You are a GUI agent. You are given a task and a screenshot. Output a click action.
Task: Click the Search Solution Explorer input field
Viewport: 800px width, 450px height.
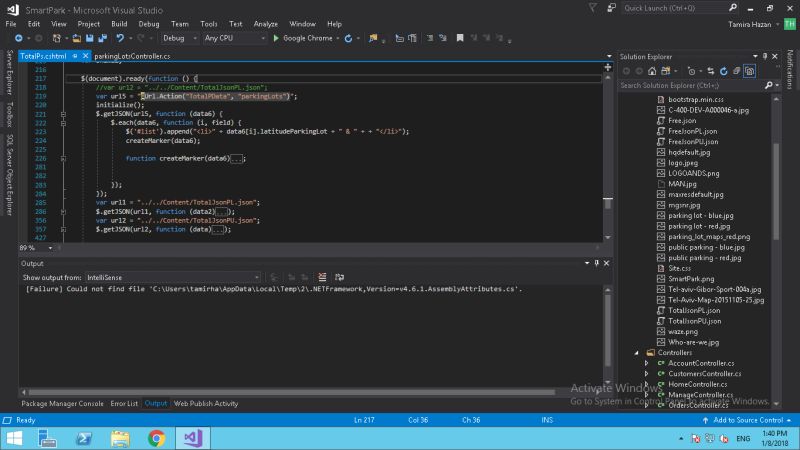pos(692,86)
